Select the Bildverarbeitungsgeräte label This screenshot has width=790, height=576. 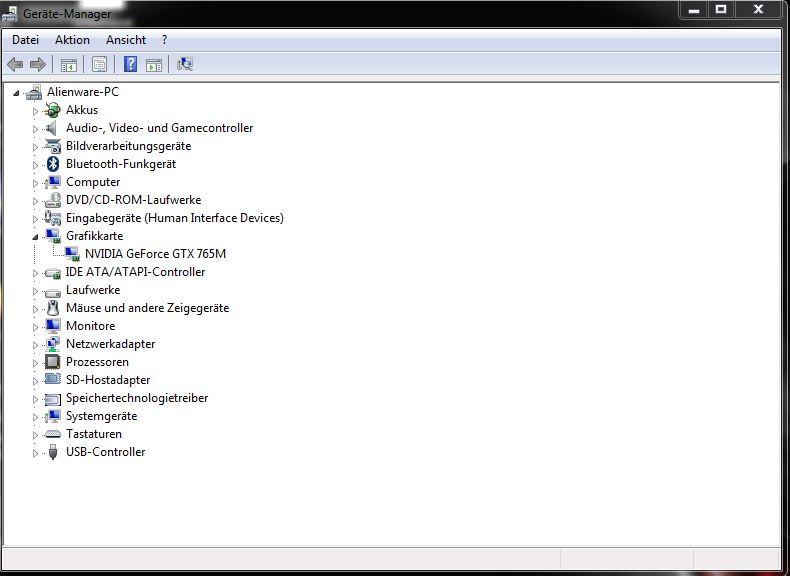[x=128, y=146]
